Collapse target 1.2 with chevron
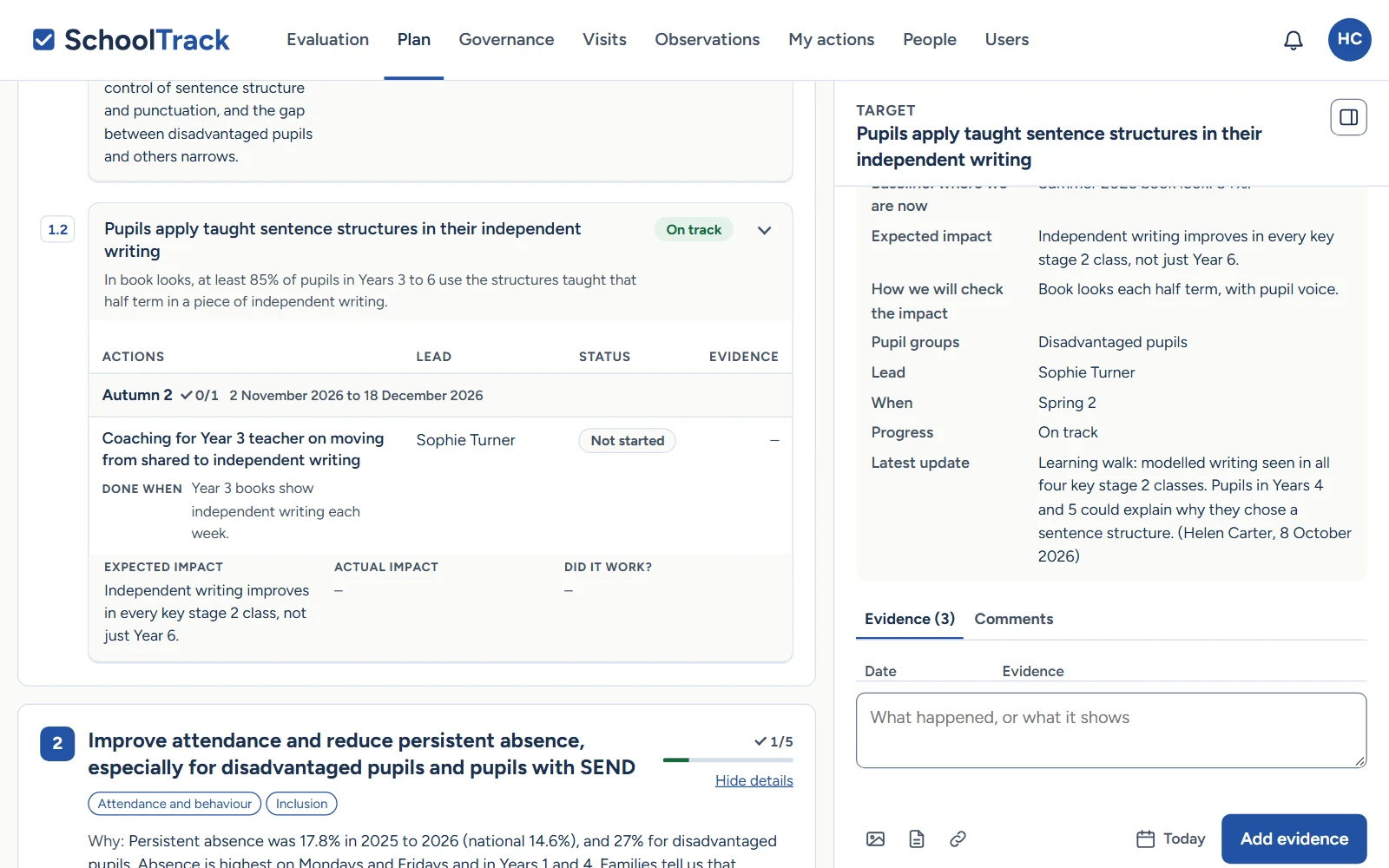 coord(764,230)
